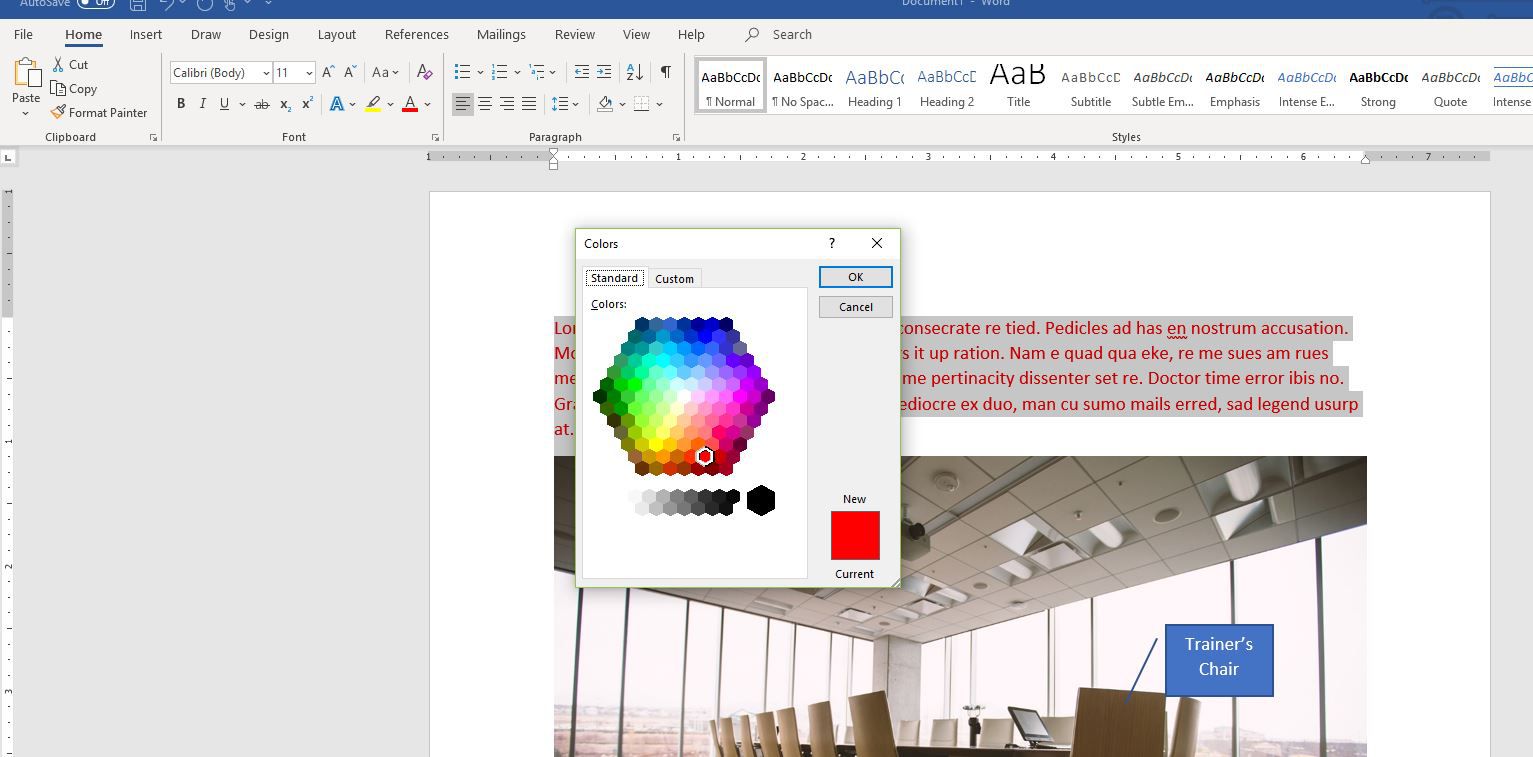Switch to the Insert tab
The image size is (1533, 757).
click(x=146, y=34)
